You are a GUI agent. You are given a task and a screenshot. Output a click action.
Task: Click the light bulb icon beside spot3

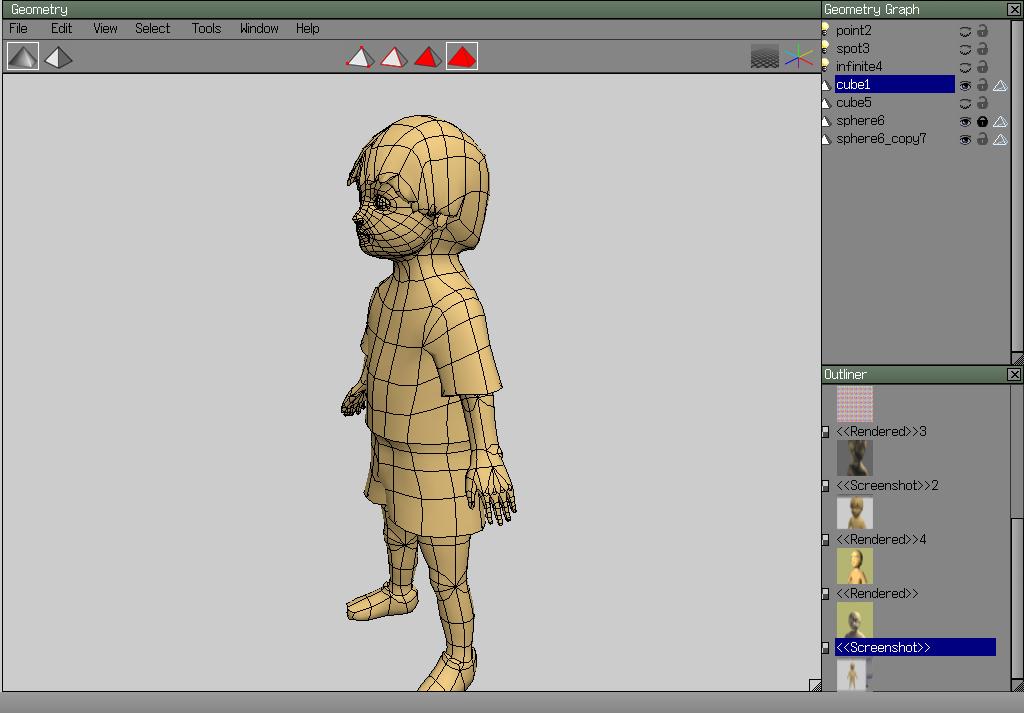(825, 48)
